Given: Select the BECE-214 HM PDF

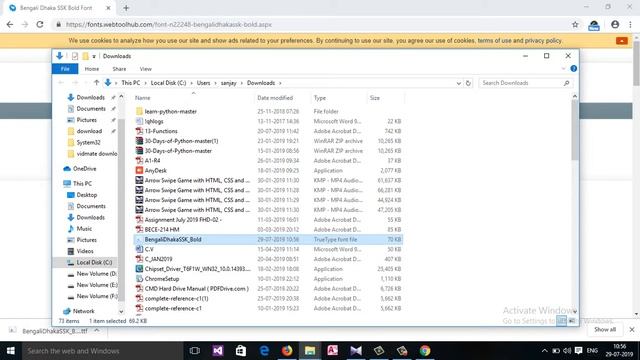Looking at the screenshot, I should coord(162,229).
